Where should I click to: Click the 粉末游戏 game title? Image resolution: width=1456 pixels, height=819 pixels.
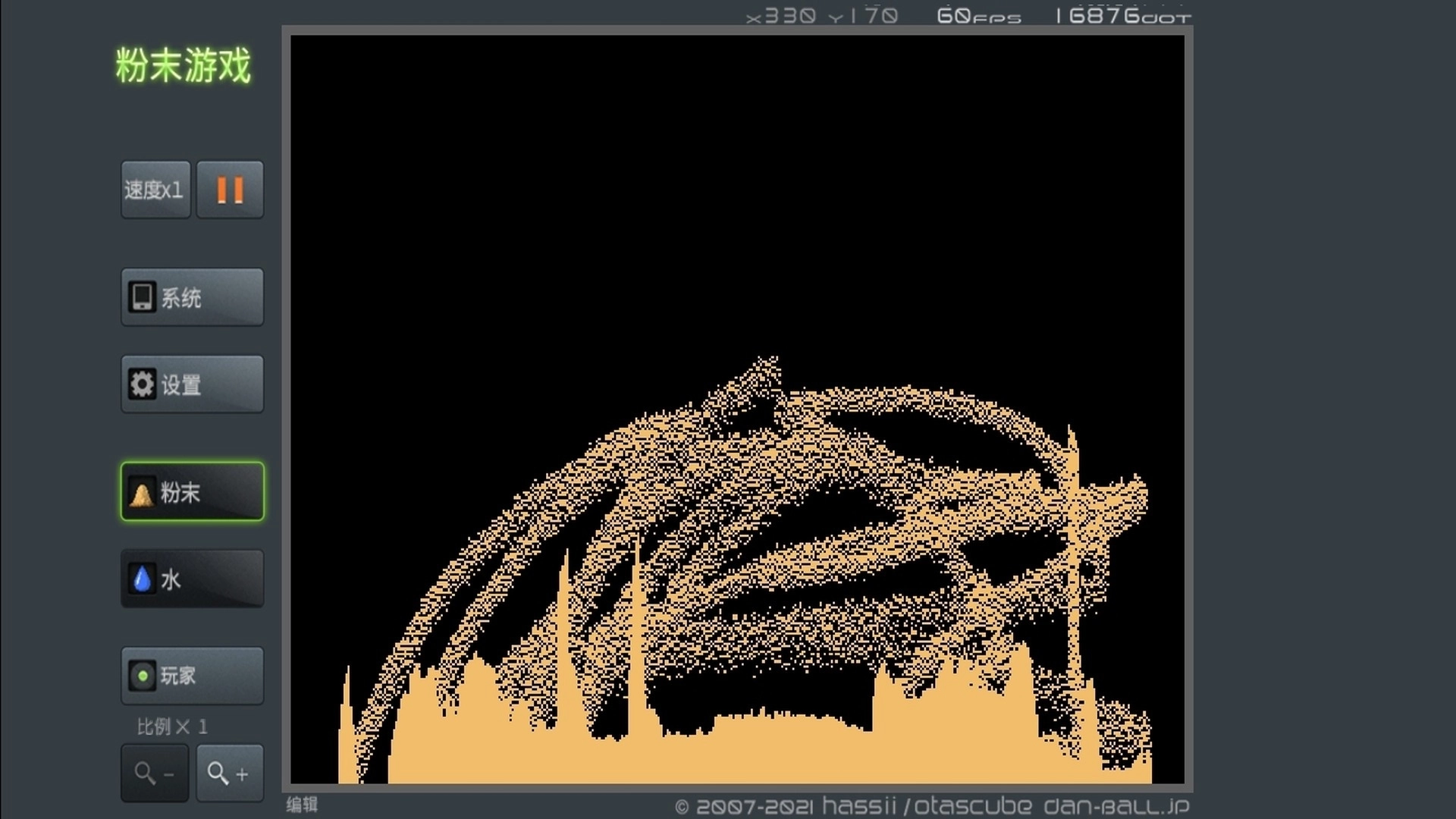coord(183,65)
